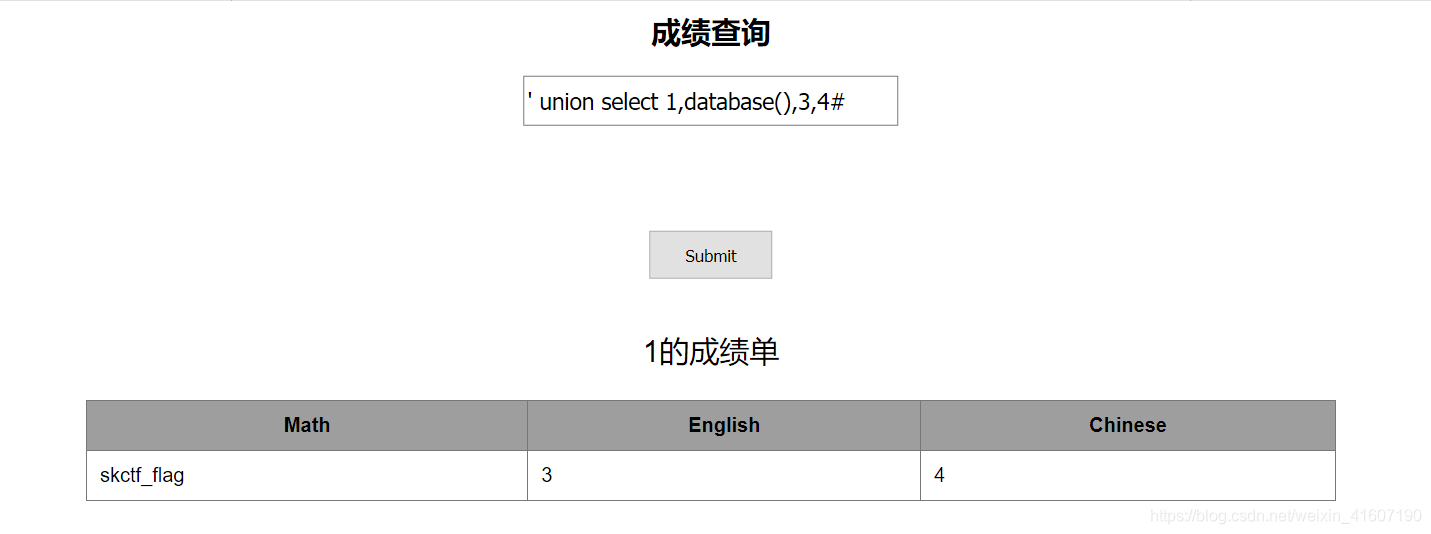Click the 成绩查询 page heading
Screen dimensions: 1431x534
(710, 33)
